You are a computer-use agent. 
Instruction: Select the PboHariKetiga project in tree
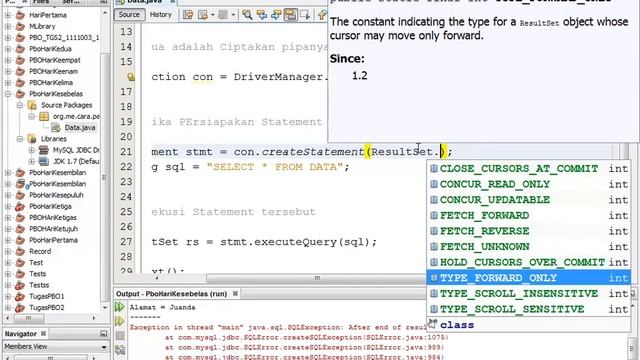[x=50, y=207]
